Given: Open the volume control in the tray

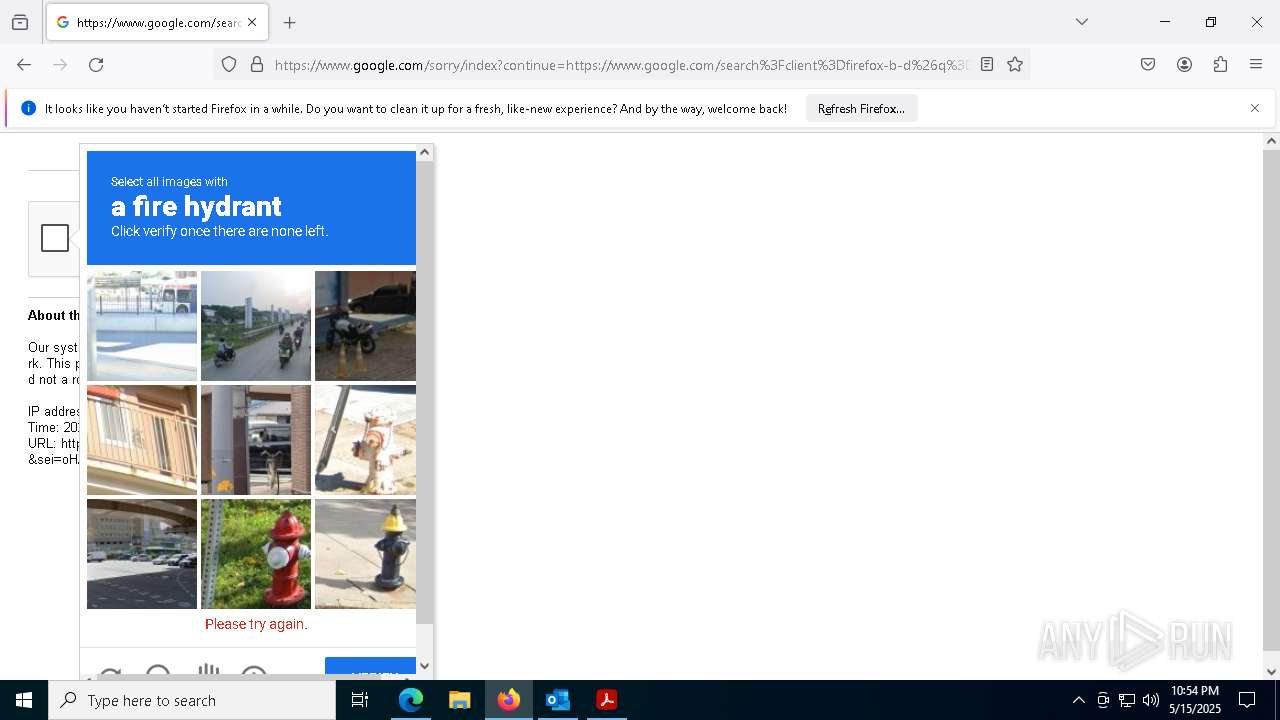Looking at the screenshot, I should [x=1151, y=700].
